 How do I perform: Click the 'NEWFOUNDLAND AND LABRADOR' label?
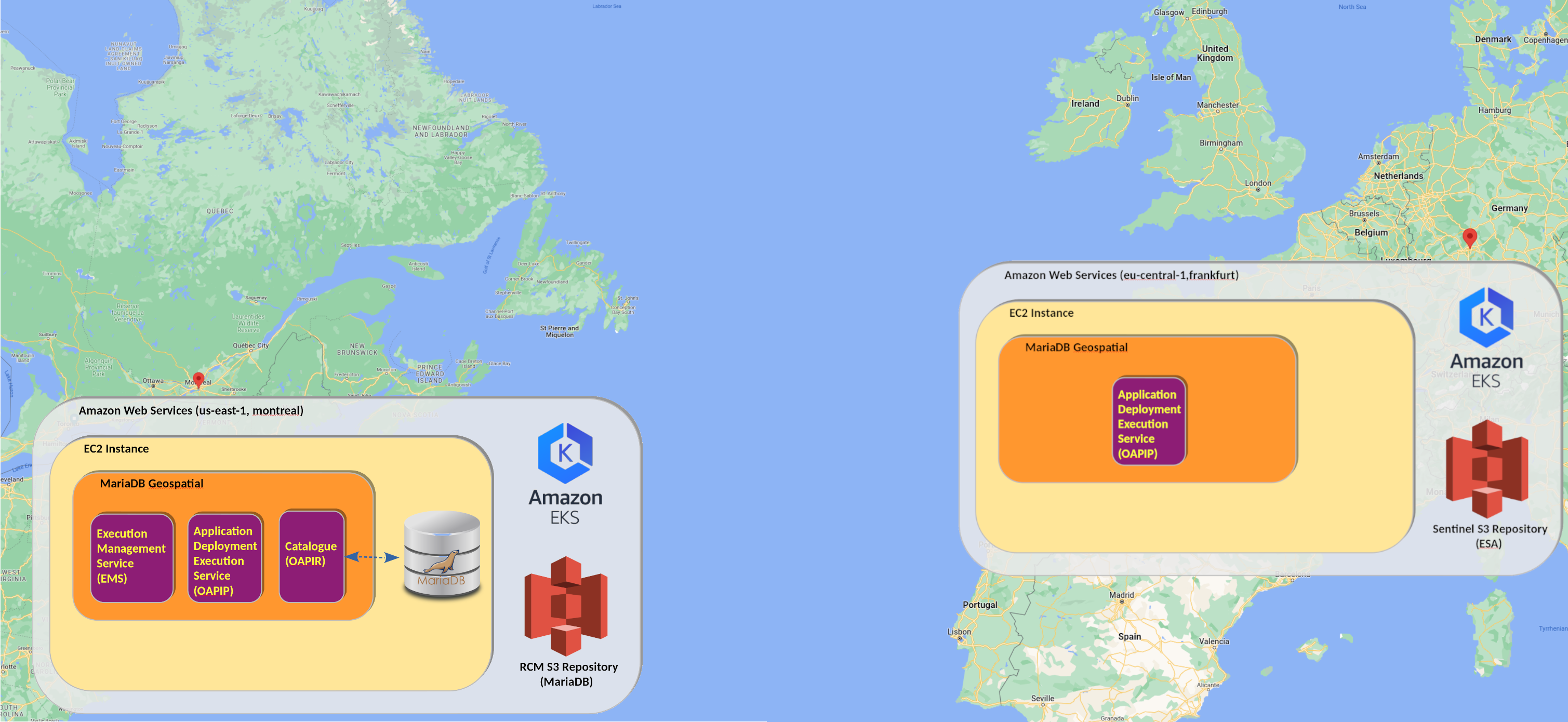pos(441,131)
